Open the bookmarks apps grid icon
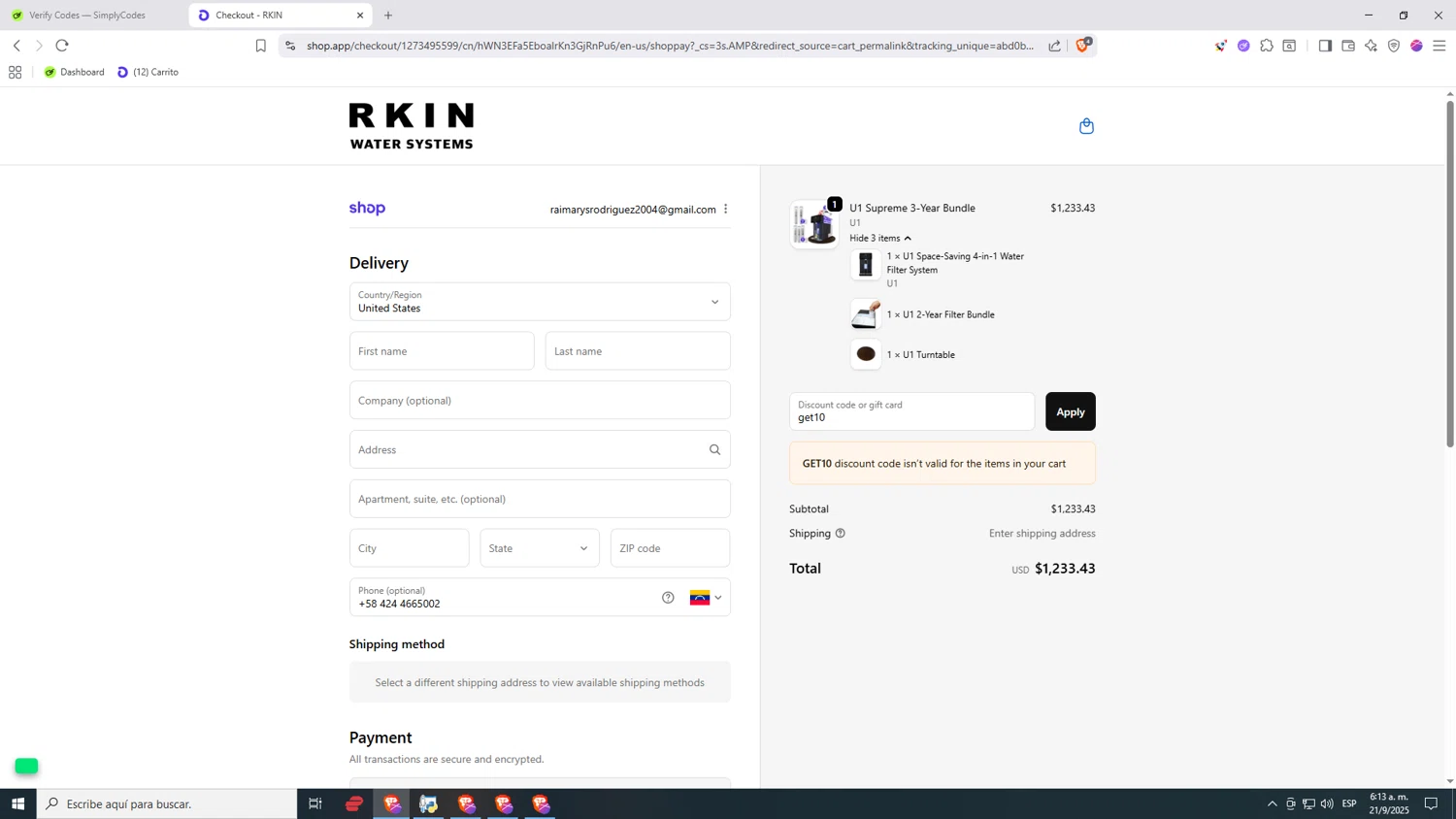The image size is (1456, 819). coord(15,72)
